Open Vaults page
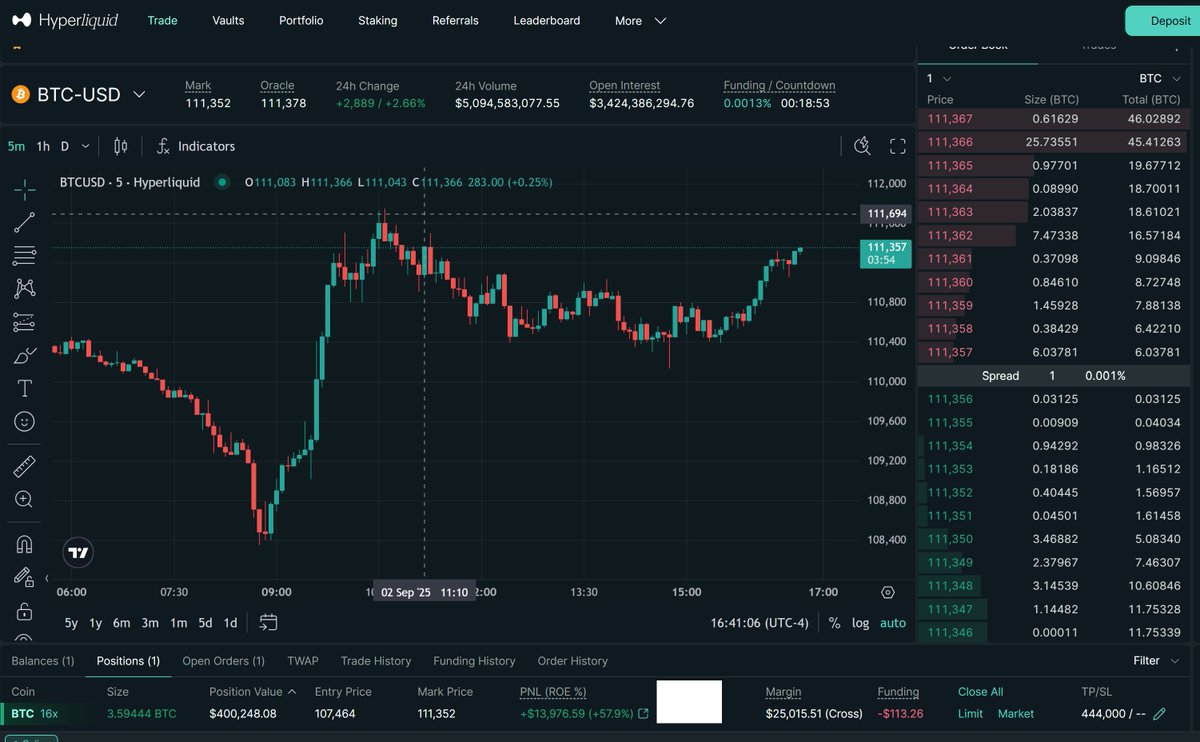 click(x=228, y=20)
